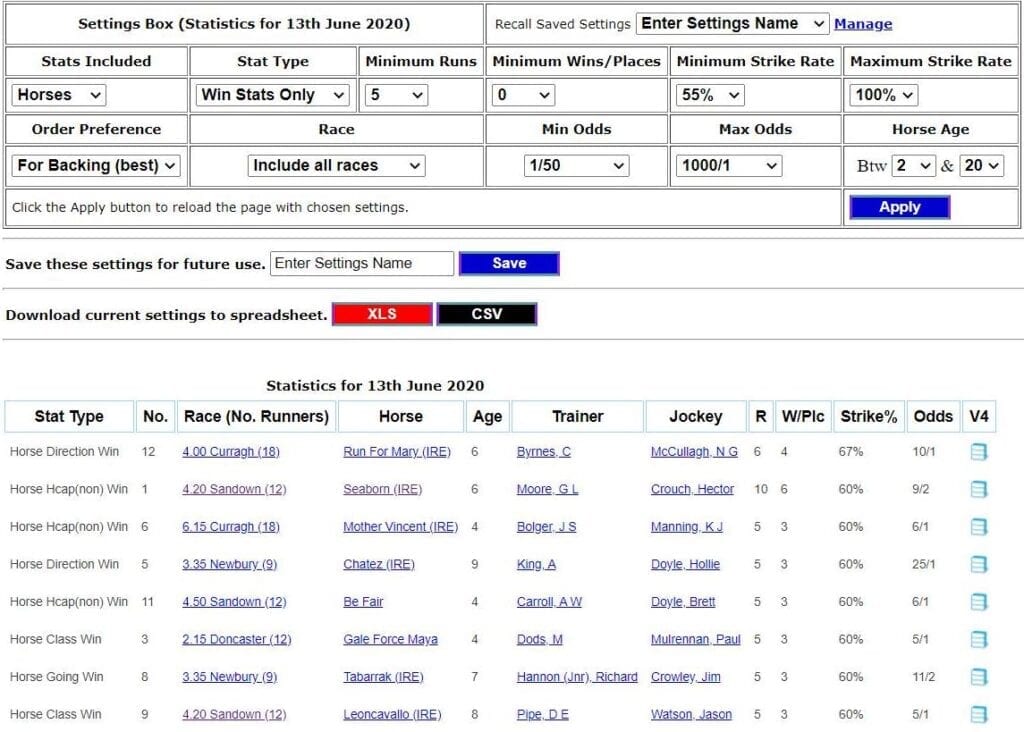The width and height of the screenshot is (1024, 732).
Task: Open the Be Fair horse link
Action: [363, 602]
